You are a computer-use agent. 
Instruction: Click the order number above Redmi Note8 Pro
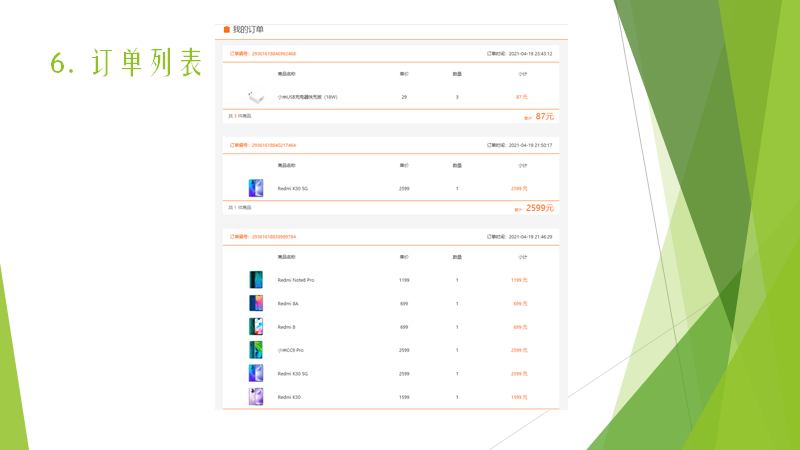pyautogui.click(x=263, y=237)
